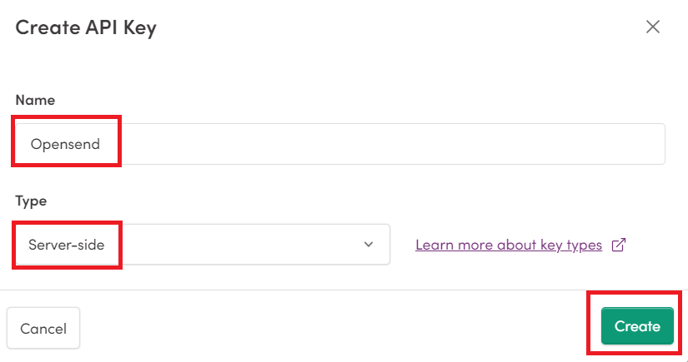
Task: Submit the form with Create
Action: pos(637,326)
